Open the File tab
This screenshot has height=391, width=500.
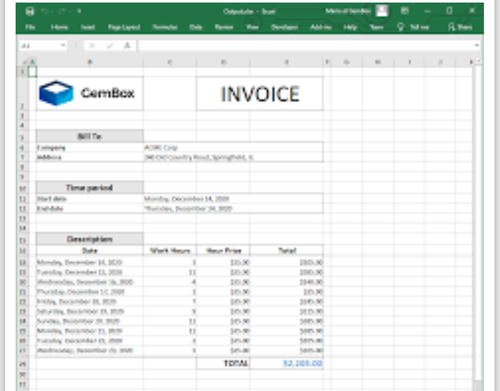pos(30,27)
